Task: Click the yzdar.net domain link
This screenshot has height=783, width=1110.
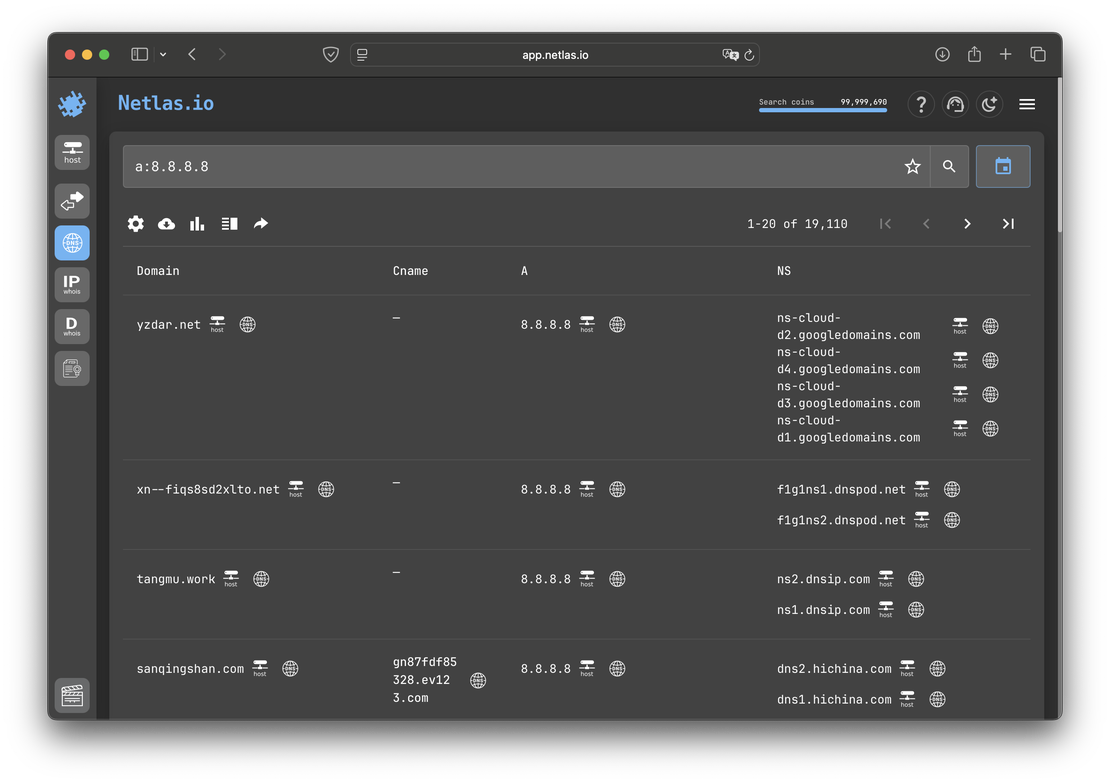Action: [x=168, y=325]
